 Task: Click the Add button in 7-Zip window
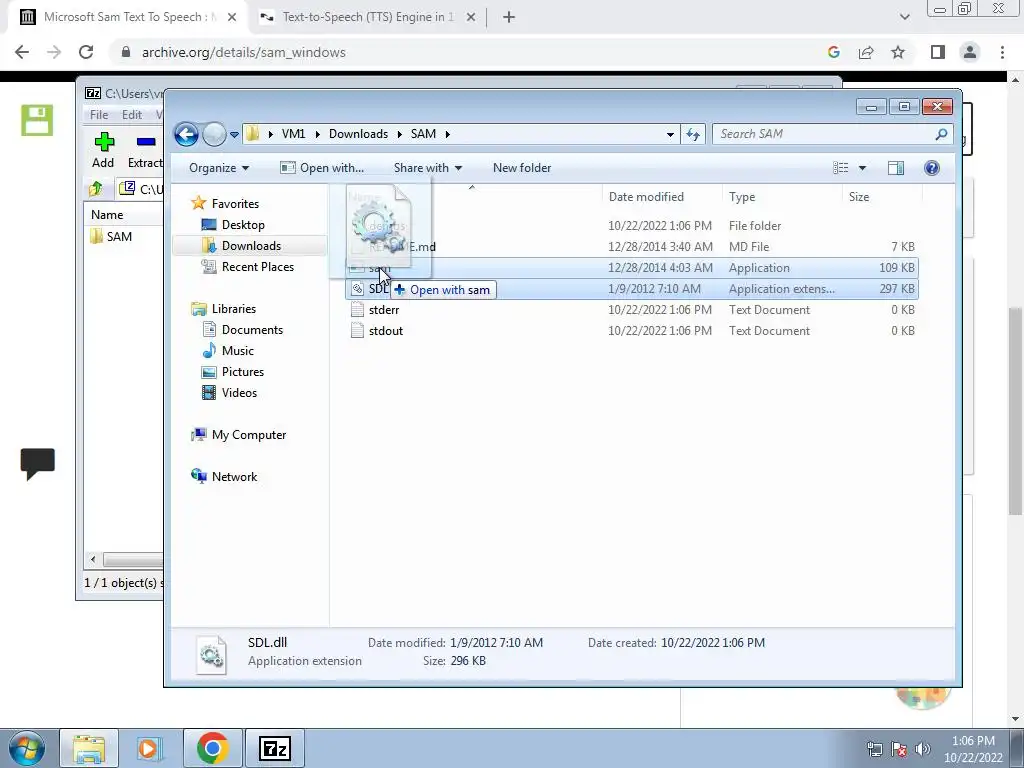(103, 150)
